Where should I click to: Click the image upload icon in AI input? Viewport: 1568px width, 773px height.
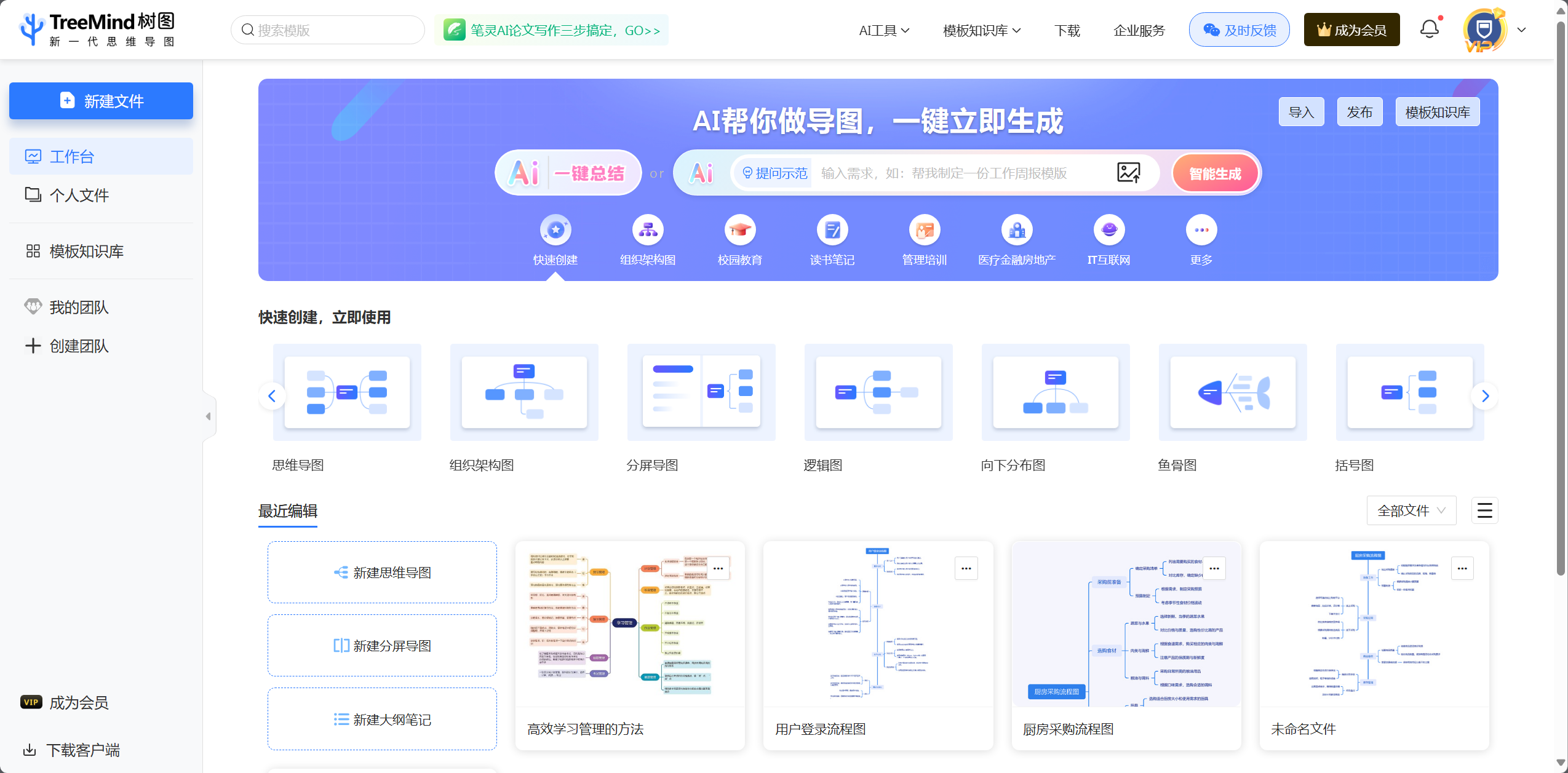(x=1128, y=173)
